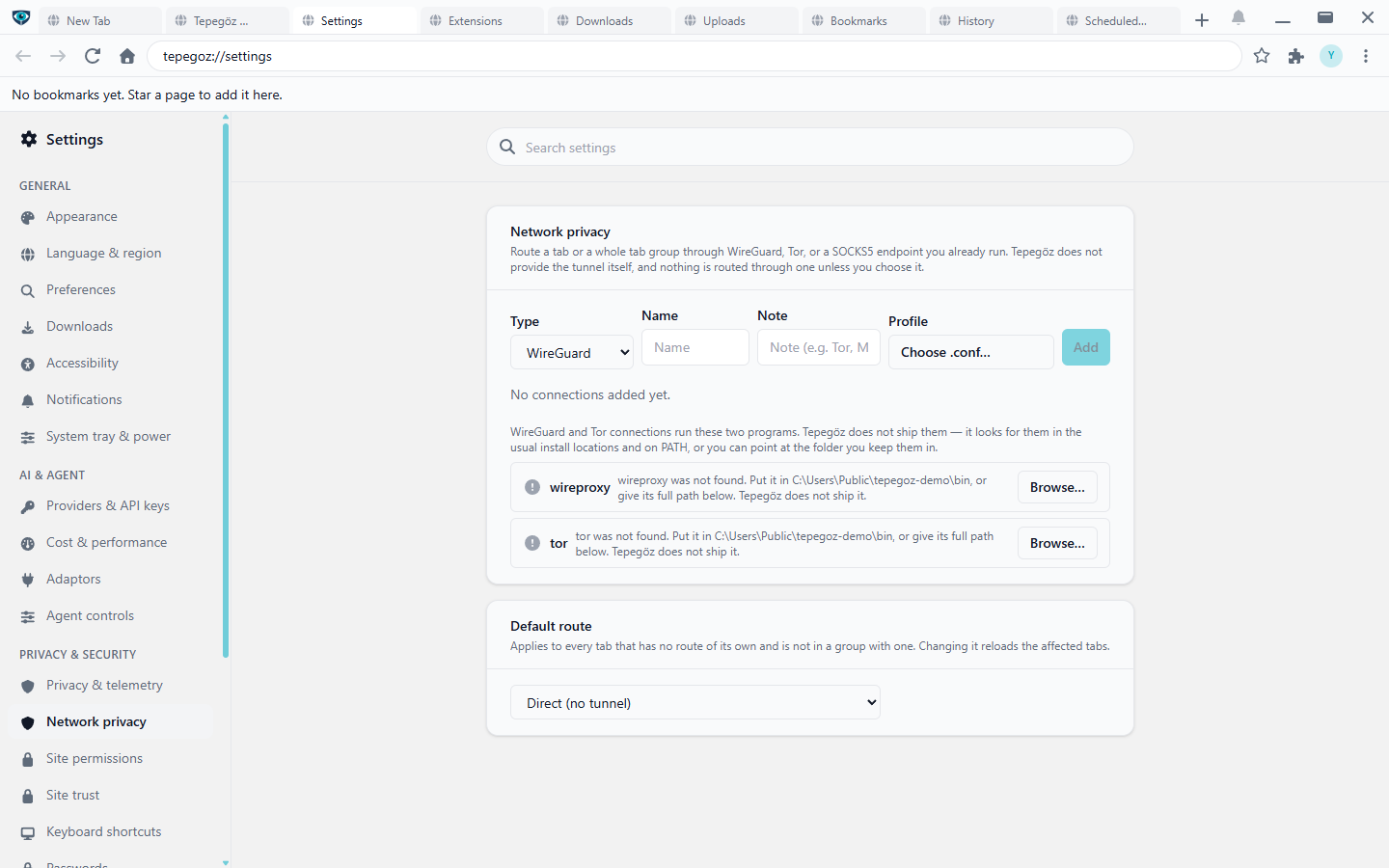Click the sidebar vertical scrollbar
This screenshot has height=868, width=1389.
(226, 391)
